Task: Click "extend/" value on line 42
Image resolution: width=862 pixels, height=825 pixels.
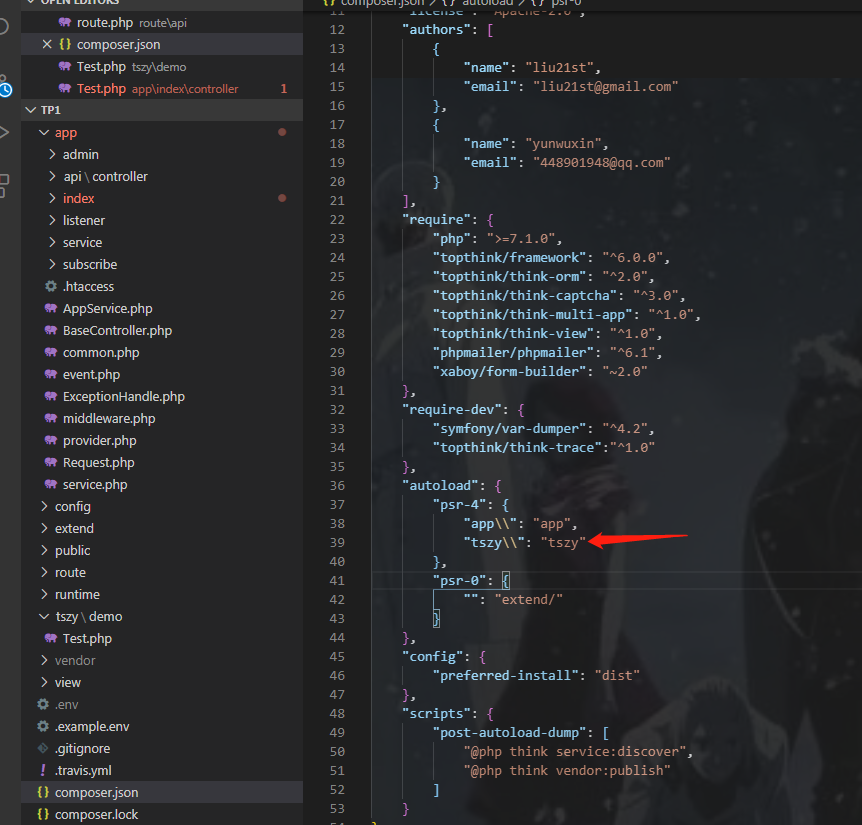Action: tap(528, 600)
